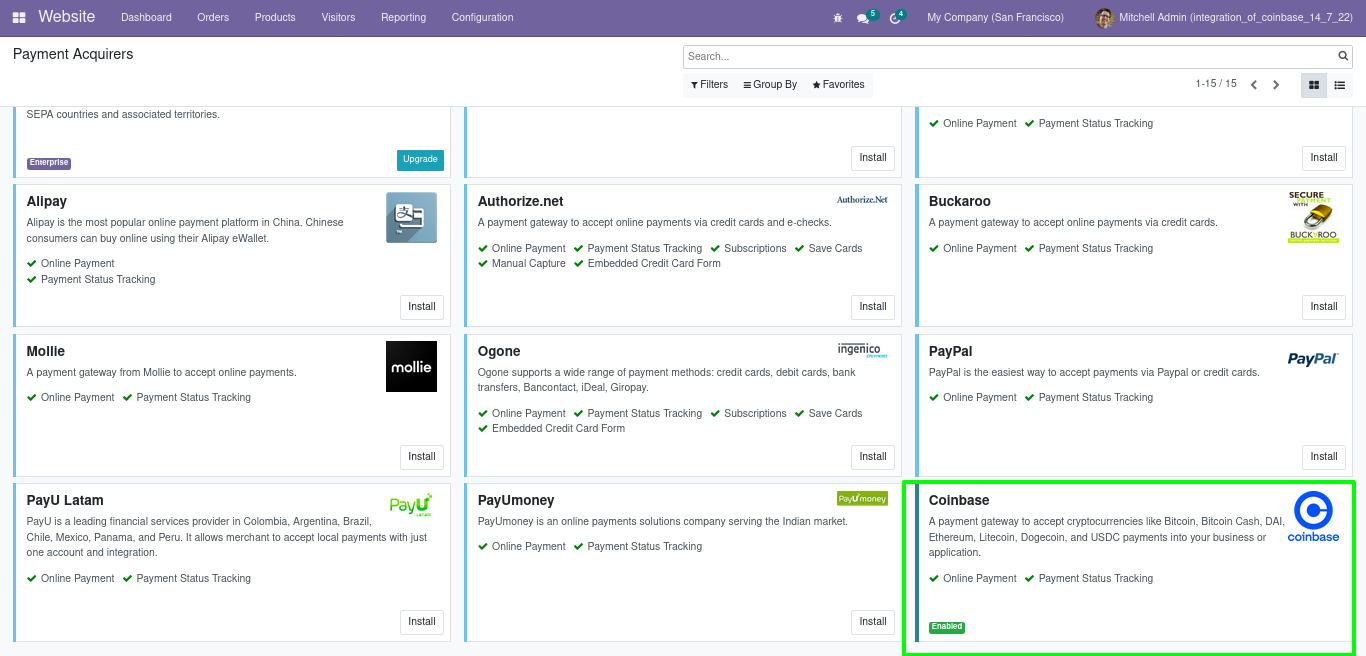Open the PayUmoney card title

tap(516, 500)
